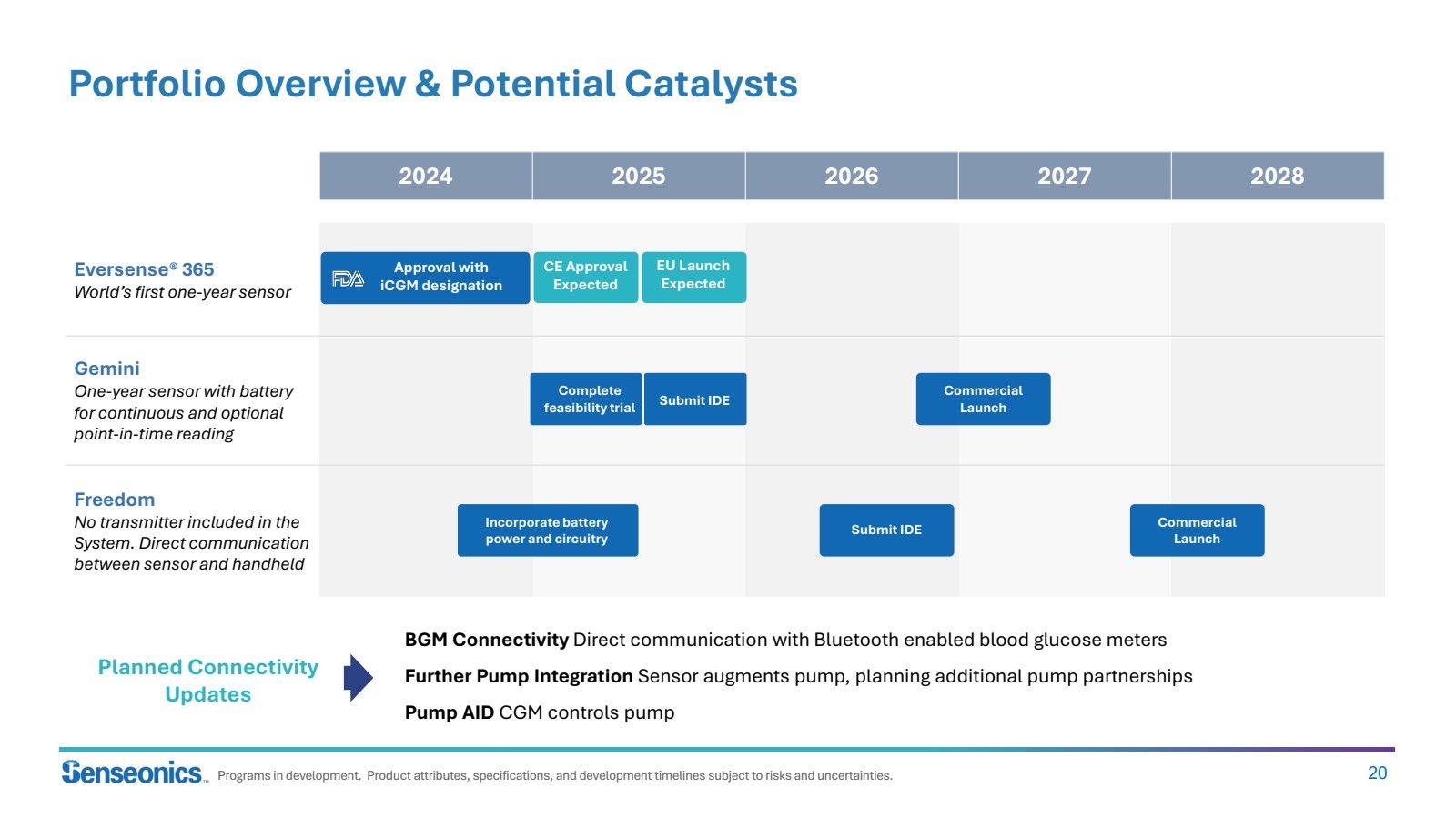
Task: Click the Planned Connectivity Updates label
Action: coord(207,681)
